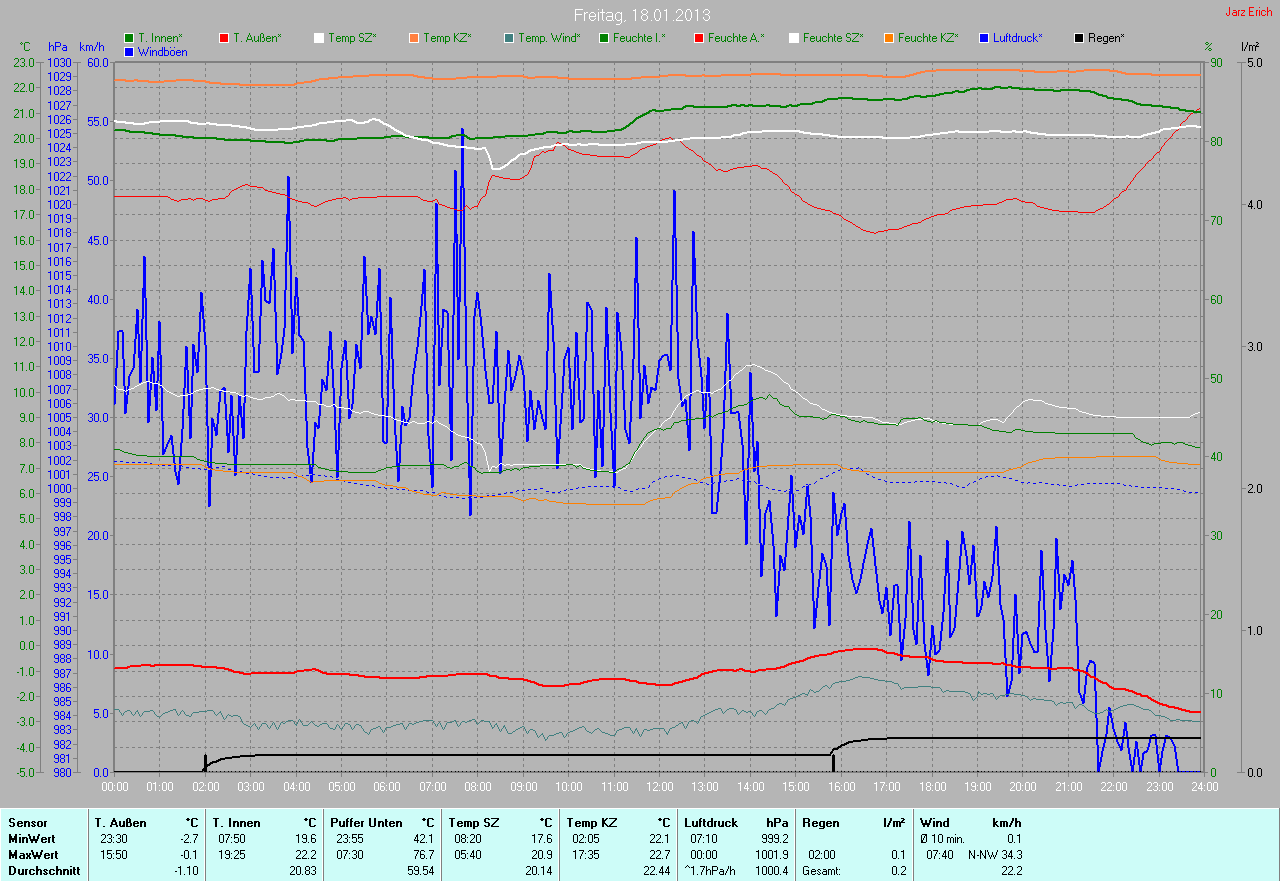Click the black Regen legend swatch
The image size is (1280, 881).
coord(1079,38)
